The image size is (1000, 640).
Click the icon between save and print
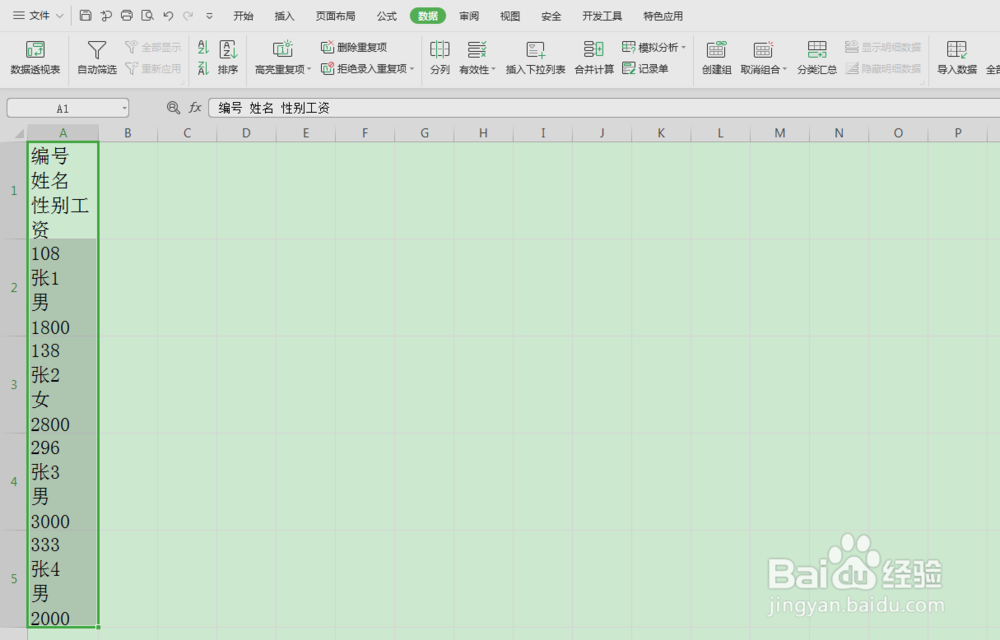tap(106, 15)
